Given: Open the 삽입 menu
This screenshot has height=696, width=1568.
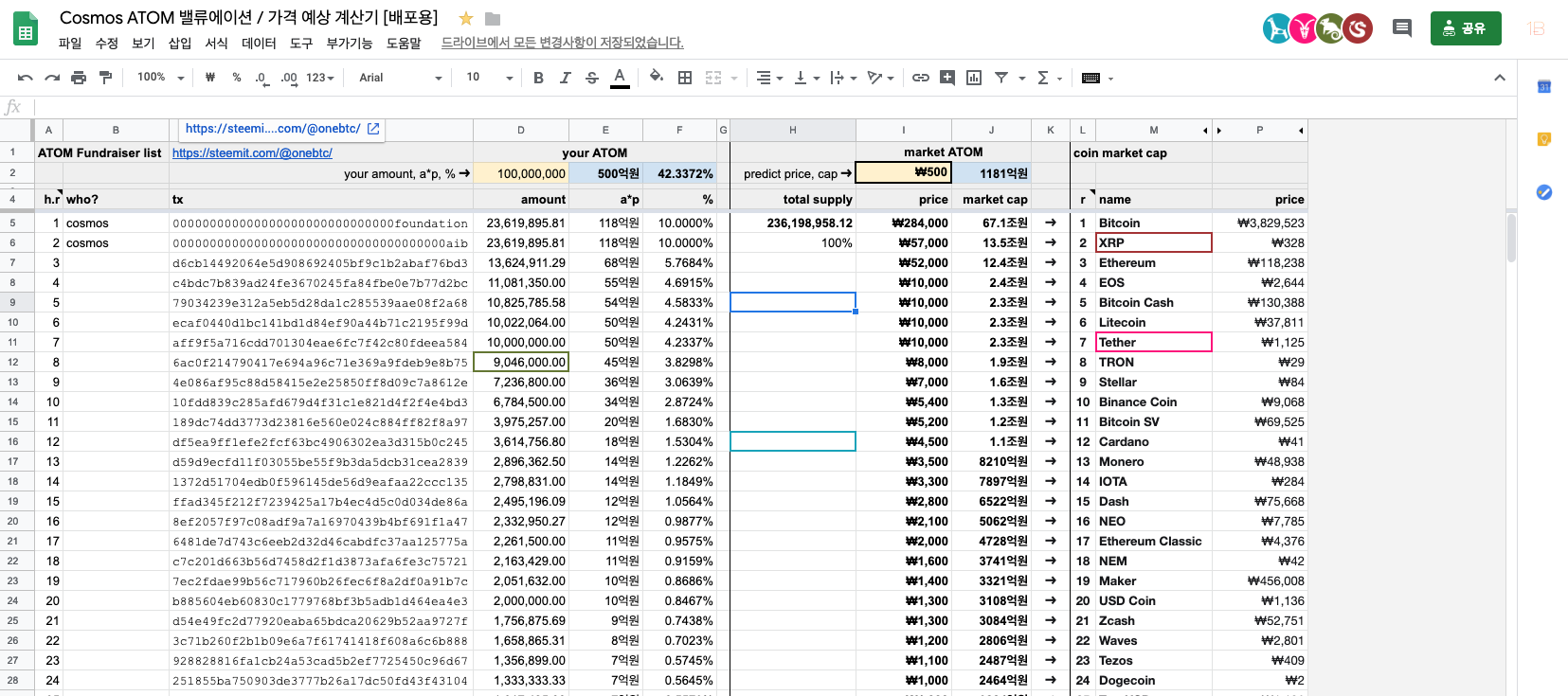Looking at the screenshot, I should pyautogui.click(x=180, y=44).
